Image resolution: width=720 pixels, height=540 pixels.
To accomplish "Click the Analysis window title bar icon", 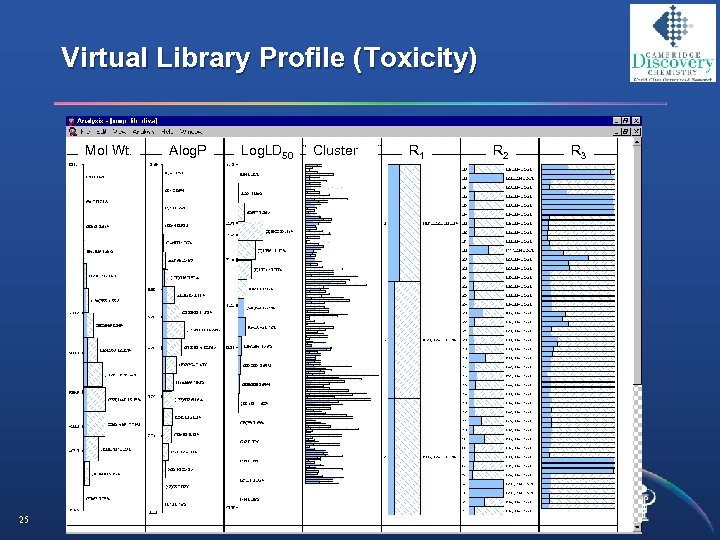I will tap(72, 121).
